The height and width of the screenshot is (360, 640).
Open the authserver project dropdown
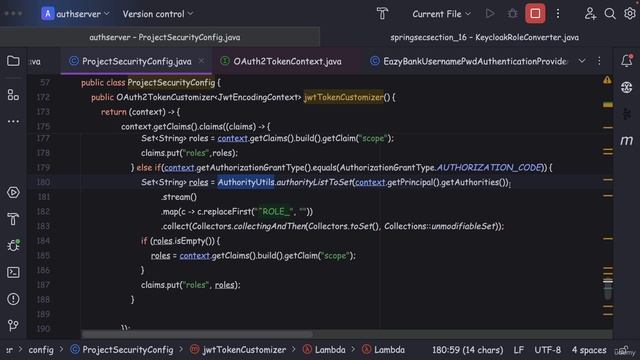click(x=76, y=14)
